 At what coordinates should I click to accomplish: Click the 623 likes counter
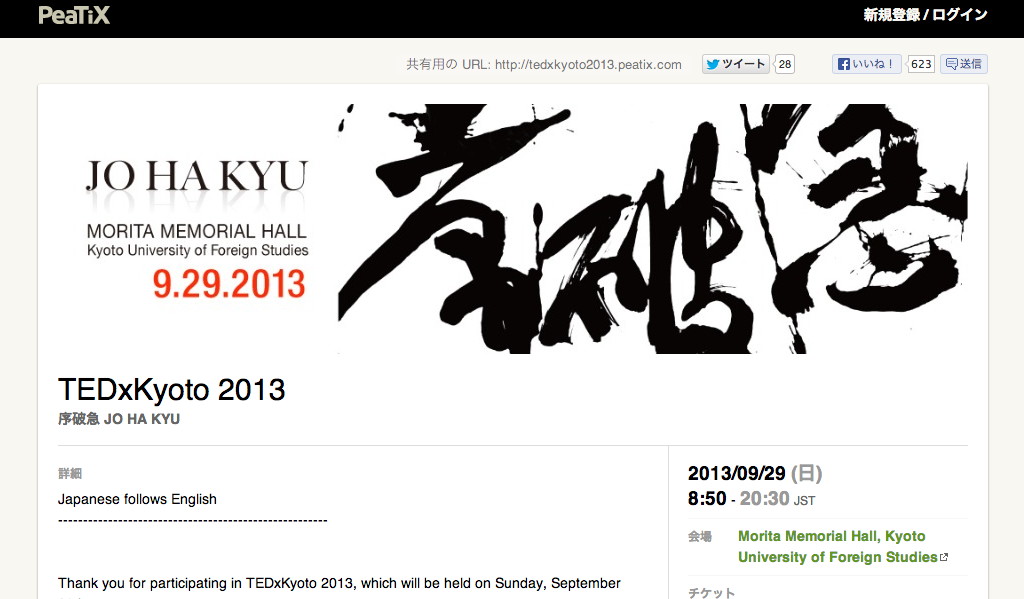[x=921, y=64]
